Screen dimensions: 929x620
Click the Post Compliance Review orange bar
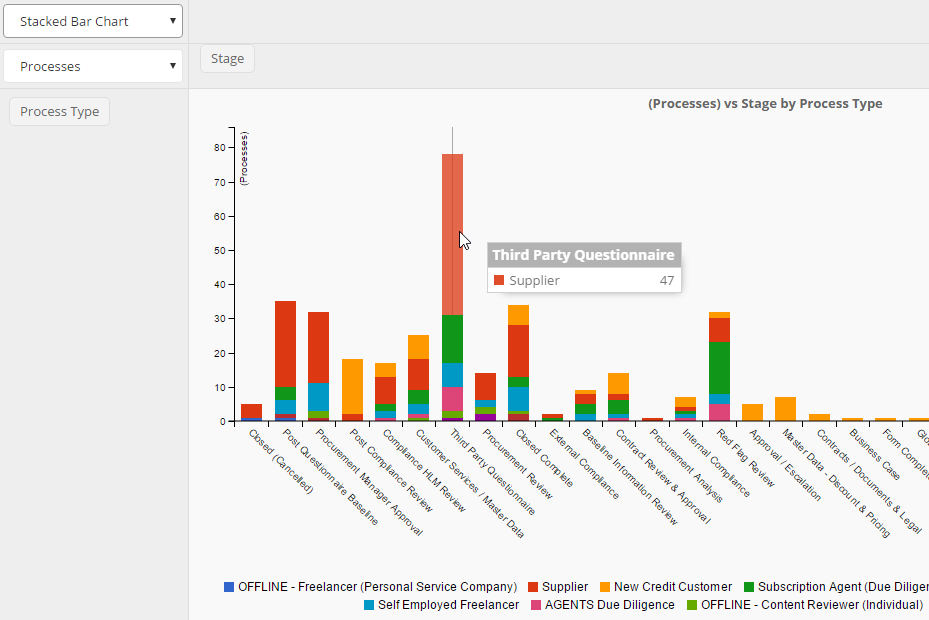(353, 386)
